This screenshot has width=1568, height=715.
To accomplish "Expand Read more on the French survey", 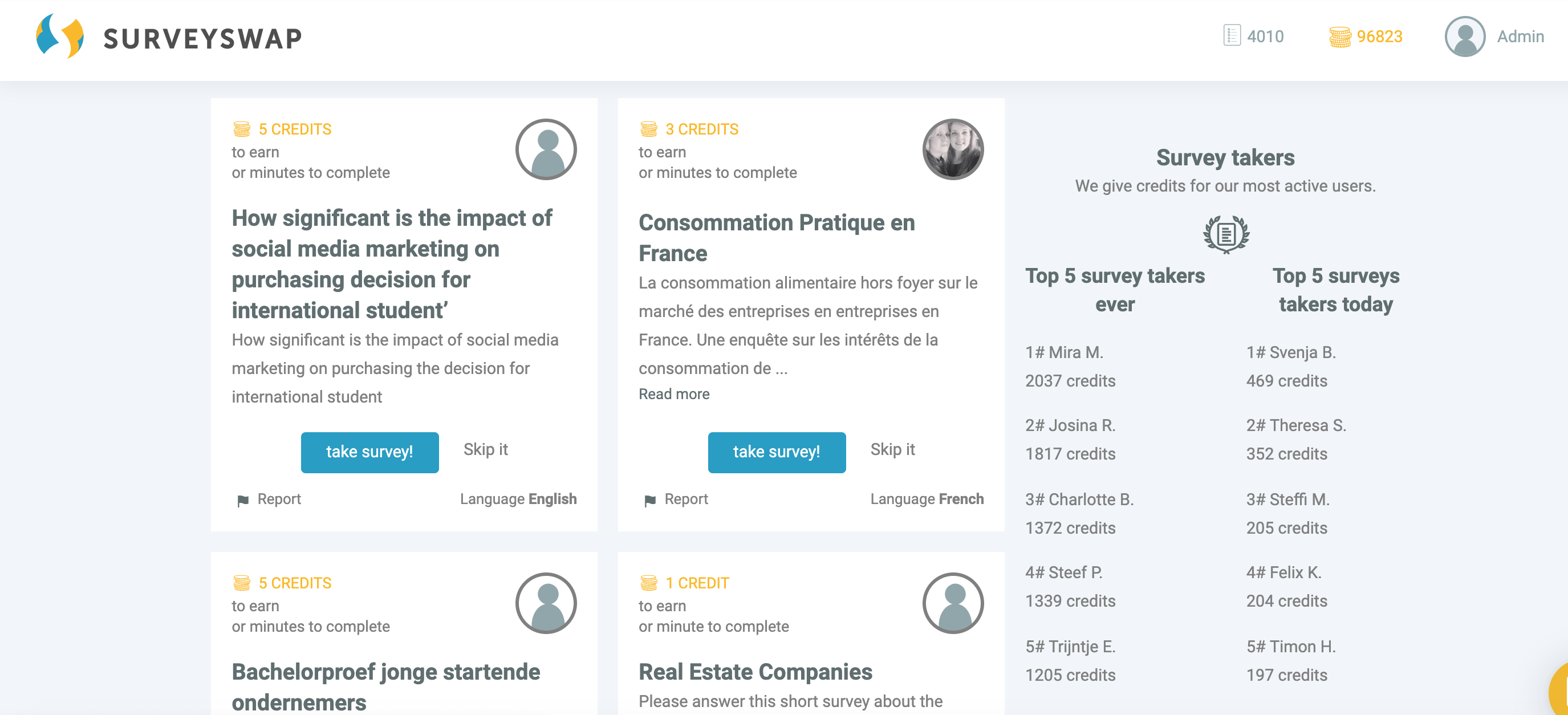I will point(674,395).
